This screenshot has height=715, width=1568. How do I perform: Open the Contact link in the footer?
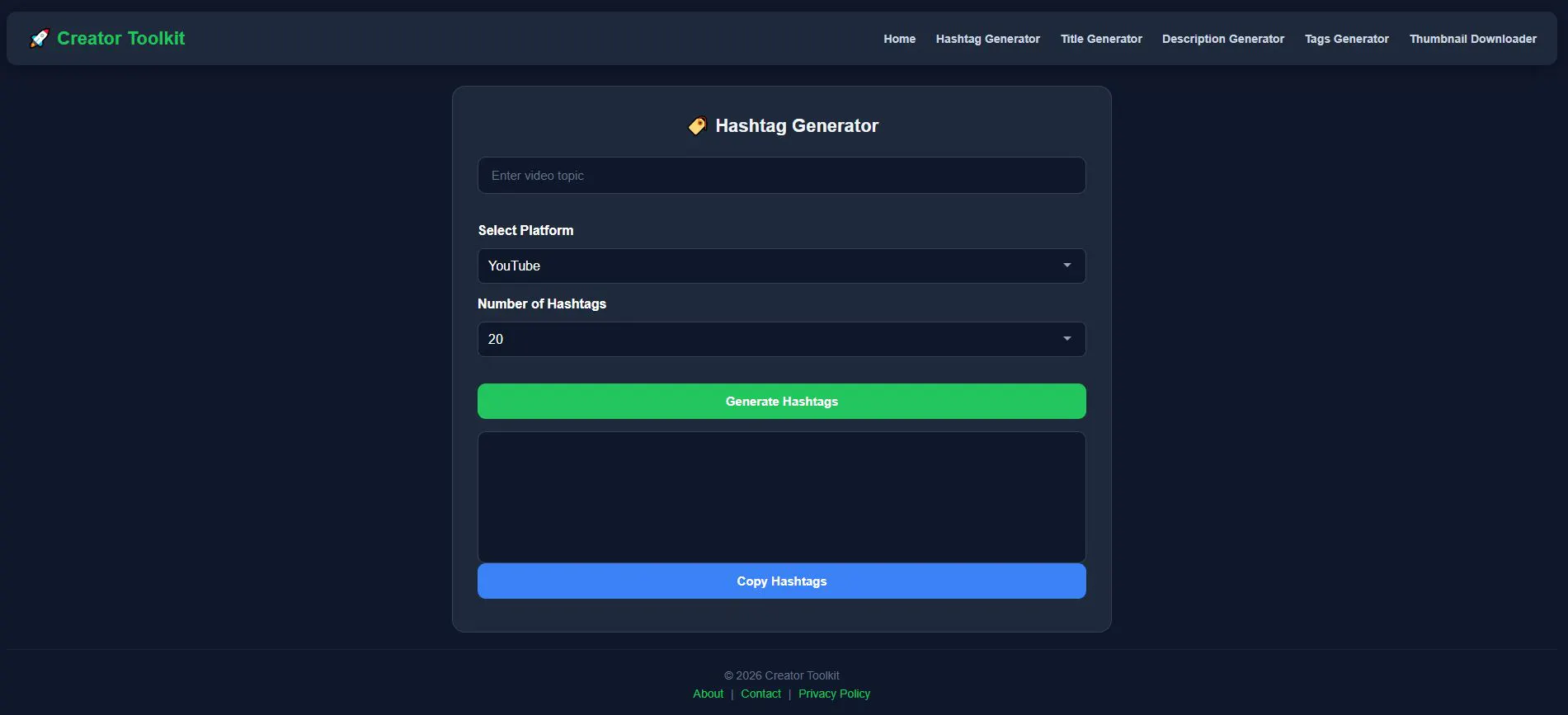pyautogui.click(x=760, y=694)
